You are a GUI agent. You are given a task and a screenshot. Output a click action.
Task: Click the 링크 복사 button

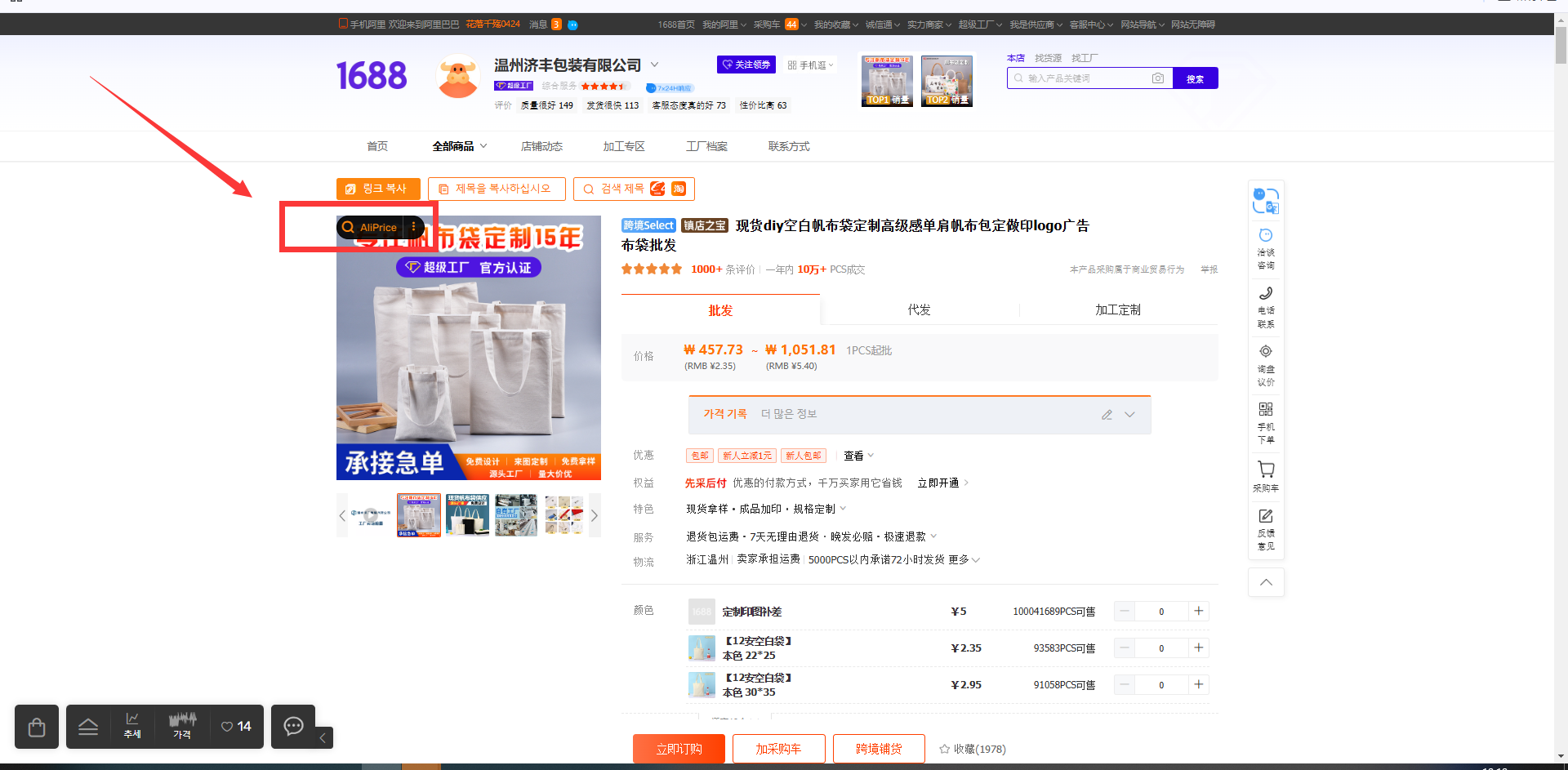click(x=378, y=189)
